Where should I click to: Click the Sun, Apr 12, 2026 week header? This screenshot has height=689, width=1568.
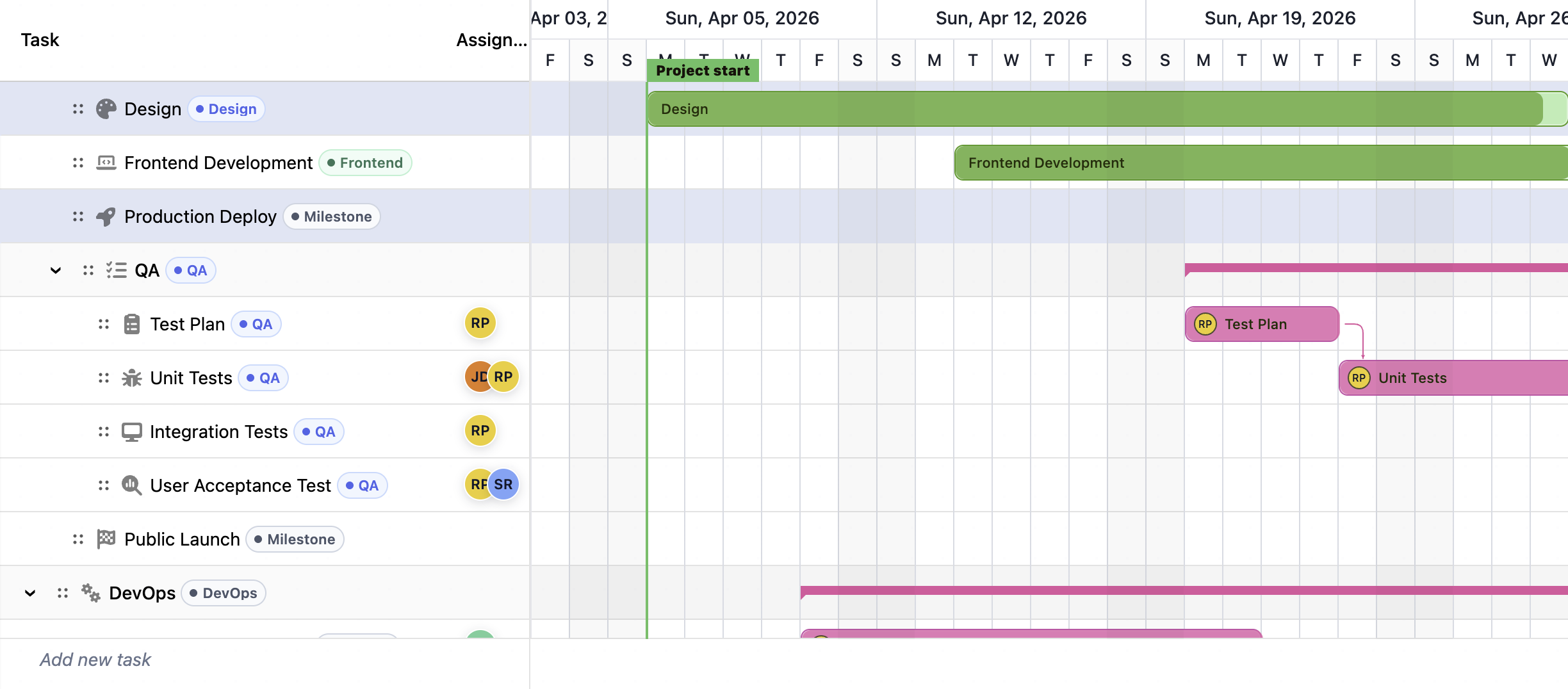(1011, 18)
